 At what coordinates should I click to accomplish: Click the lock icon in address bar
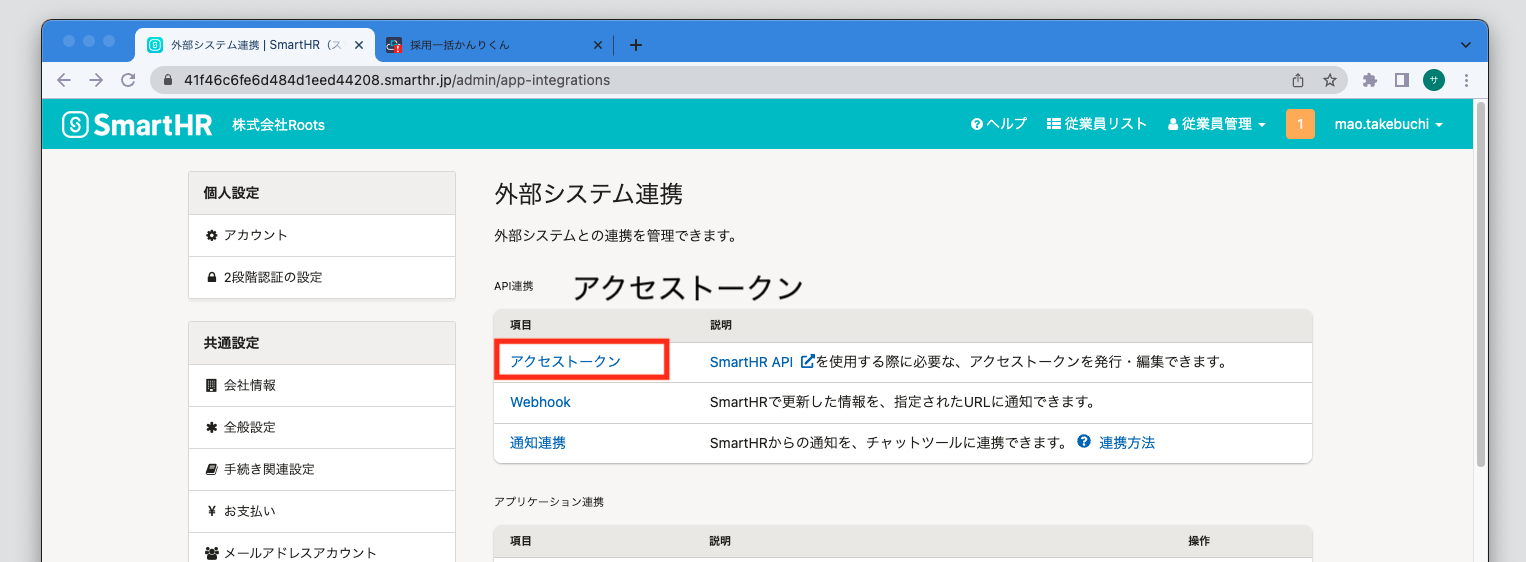coord(168,80)
